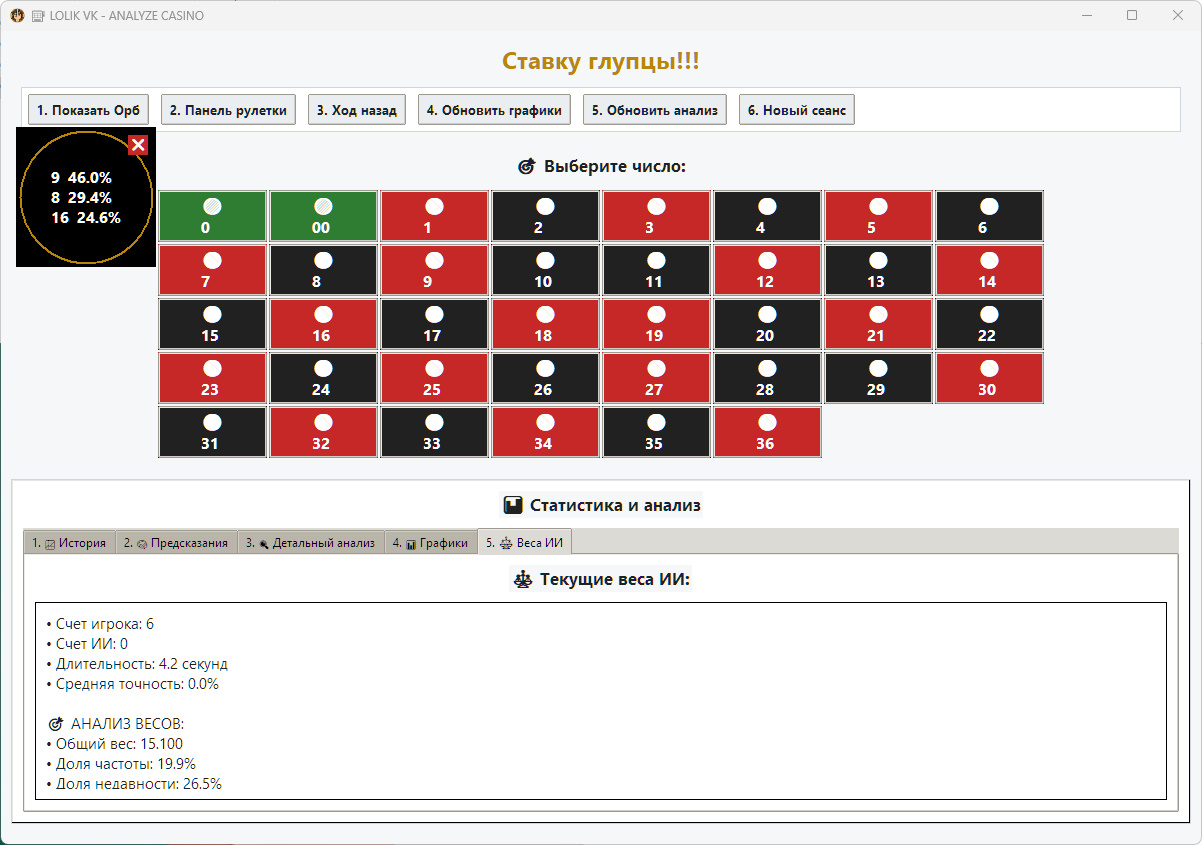This screenshot has height=845, width=1202.
Task: Pick black number 4
Action: point(767,216)
